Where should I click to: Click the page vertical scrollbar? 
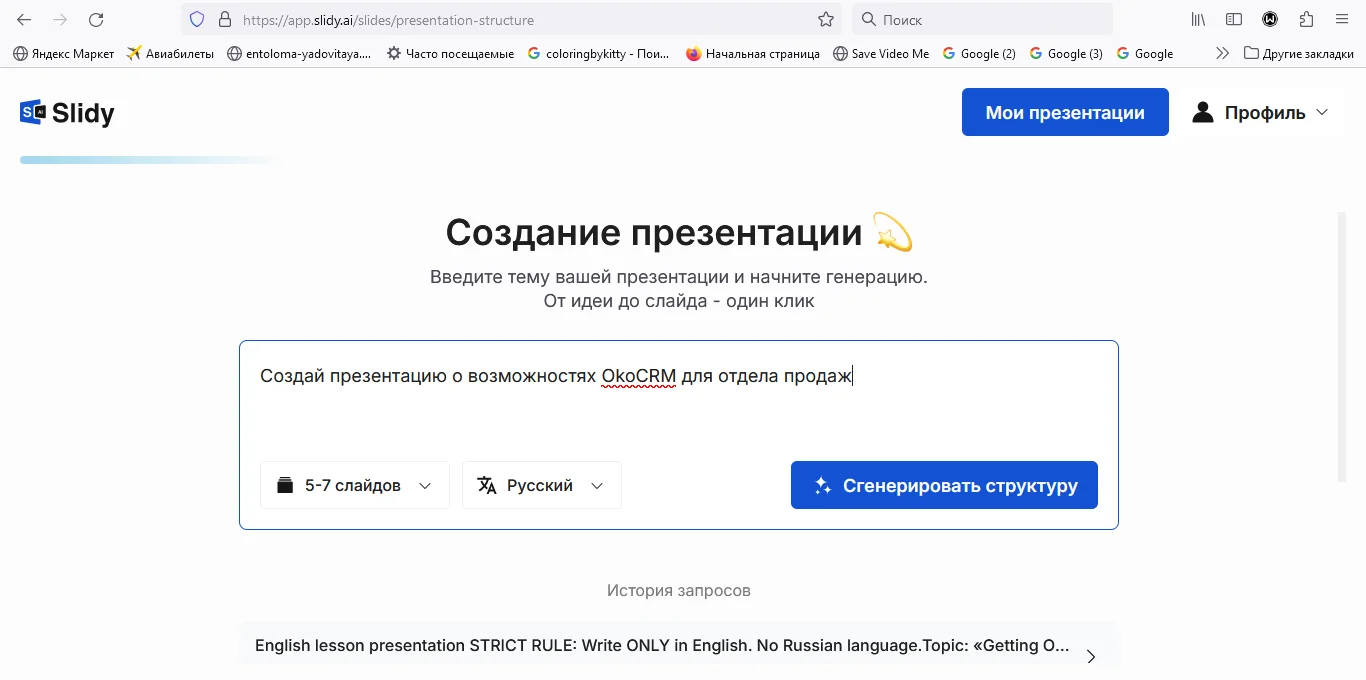coord(1342,347)
